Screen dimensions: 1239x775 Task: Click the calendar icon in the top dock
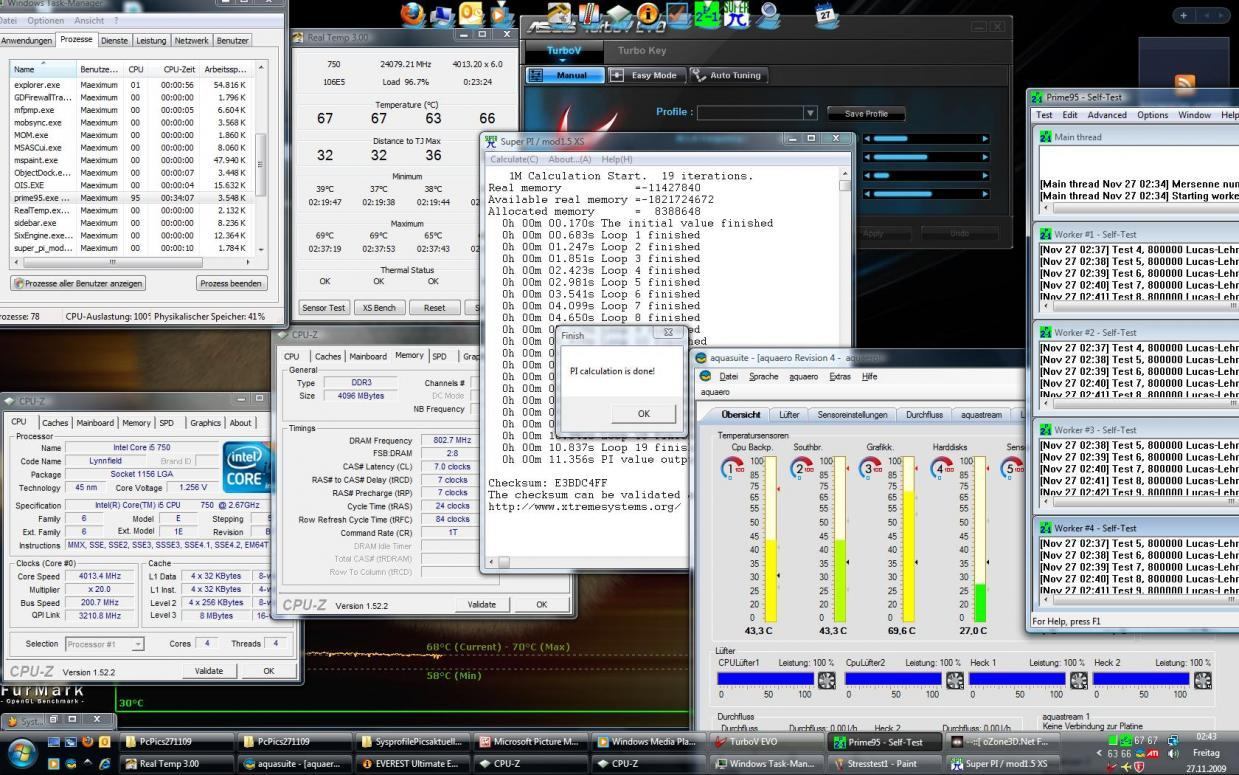[827, 16]
